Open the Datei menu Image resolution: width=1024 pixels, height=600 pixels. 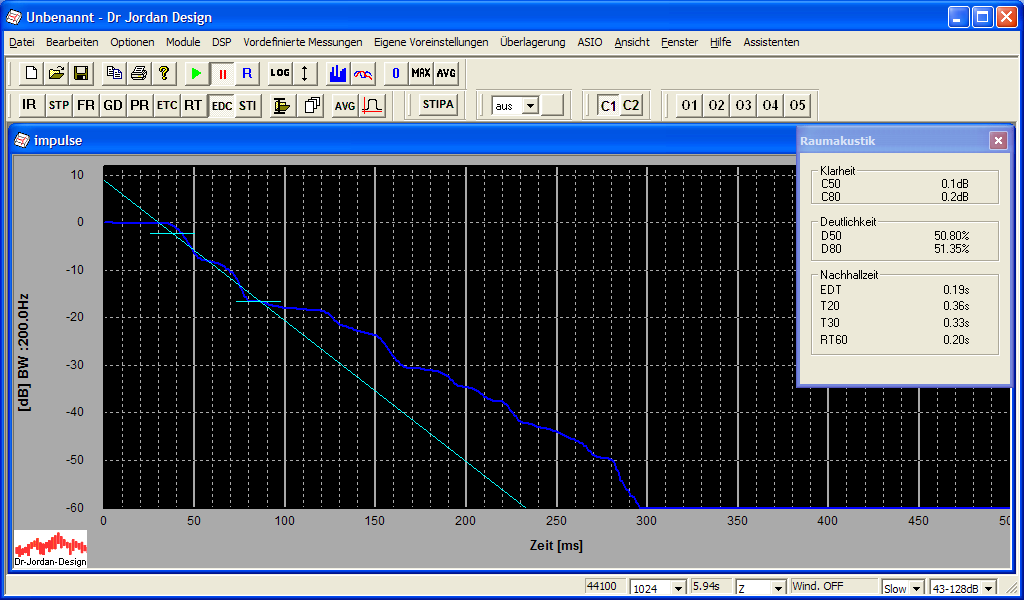(x=22, y=42)
